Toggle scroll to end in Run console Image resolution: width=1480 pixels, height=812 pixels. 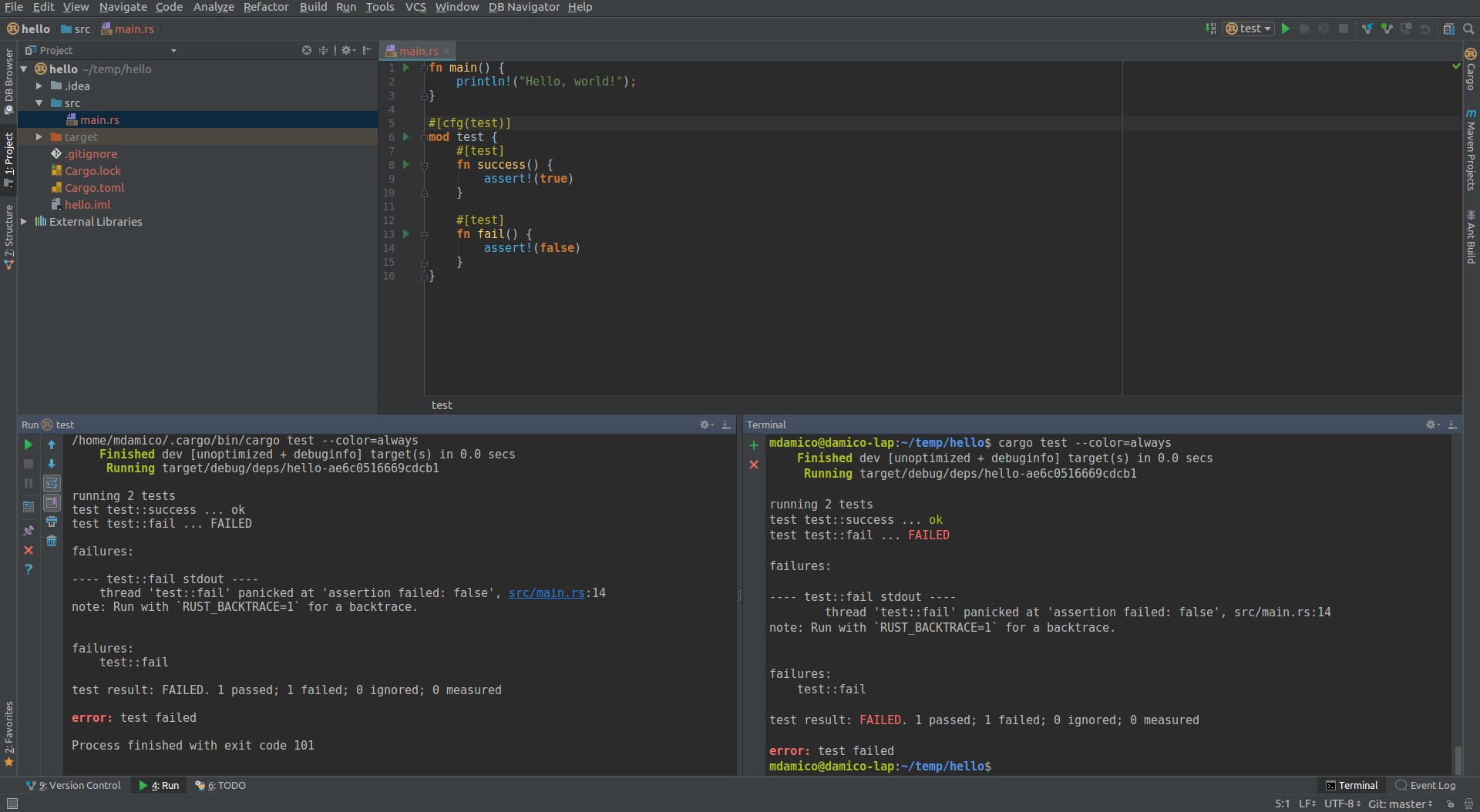click(x=52, y=502)
